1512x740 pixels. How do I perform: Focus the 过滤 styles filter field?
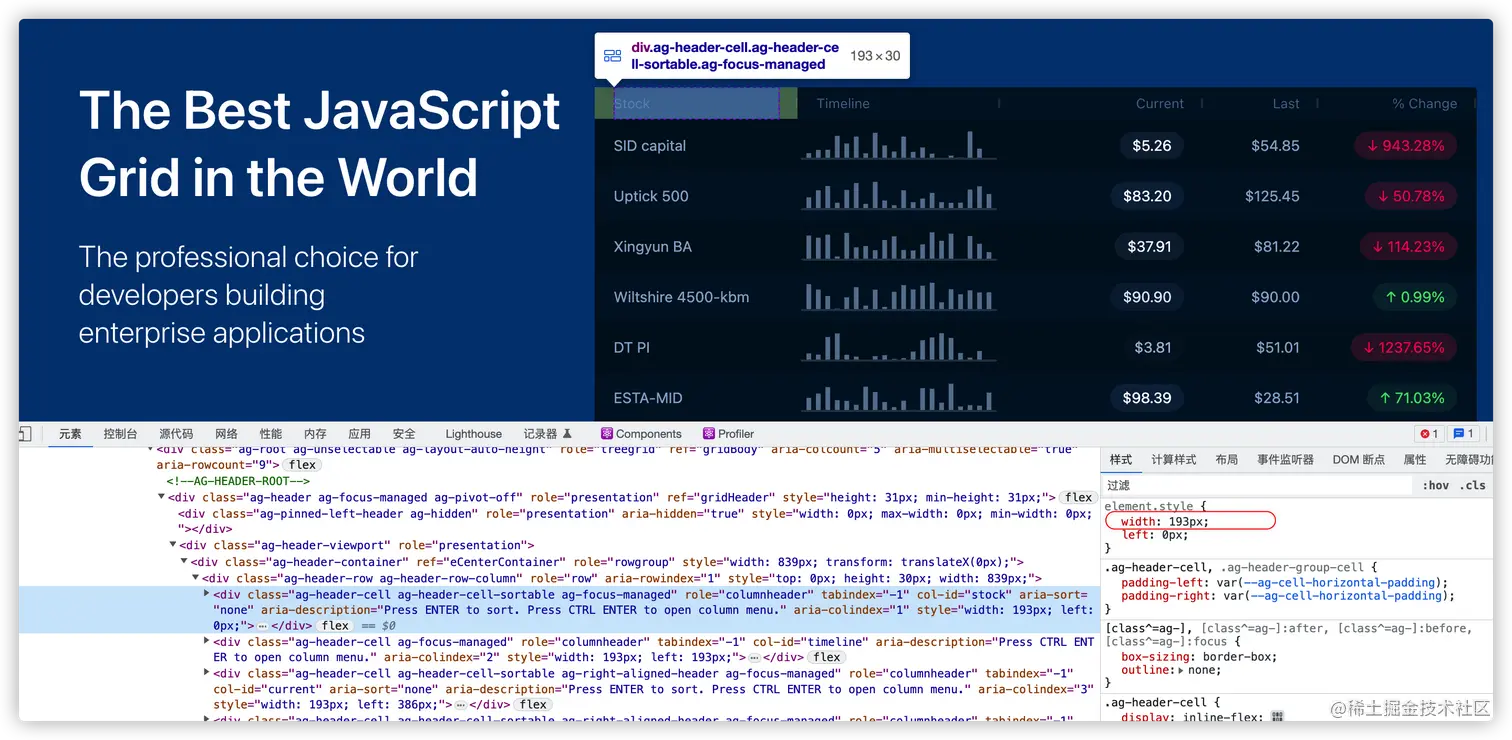1258,485
